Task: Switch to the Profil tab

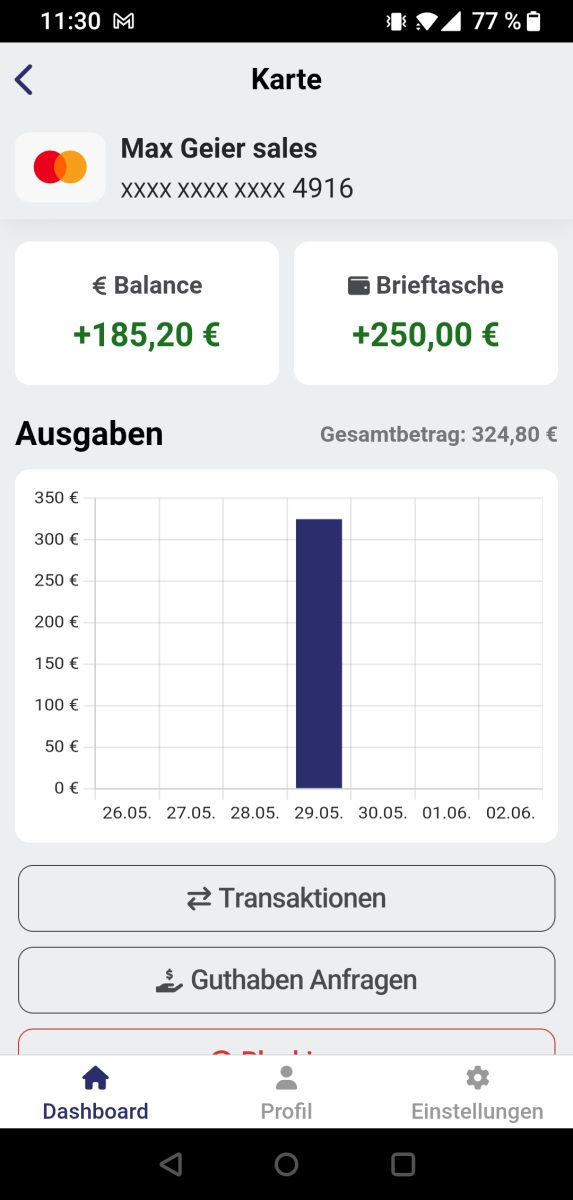Action: pyautogui.click(x=286, y=1092)
